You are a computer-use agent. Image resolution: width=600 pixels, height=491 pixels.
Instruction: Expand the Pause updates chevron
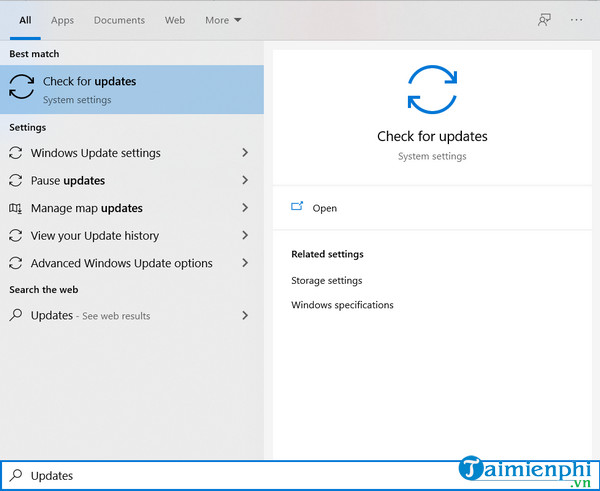pos(245,180)
